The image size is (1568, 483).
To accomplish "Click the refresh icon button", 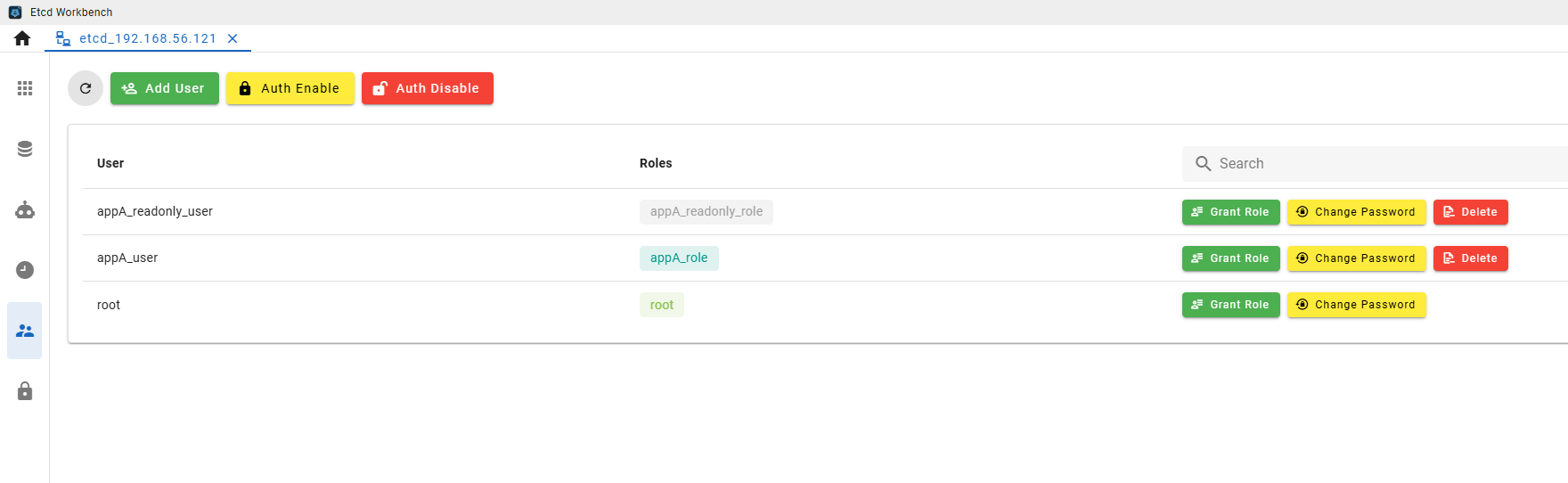I will pyautogui.click(x=86, y=88).
